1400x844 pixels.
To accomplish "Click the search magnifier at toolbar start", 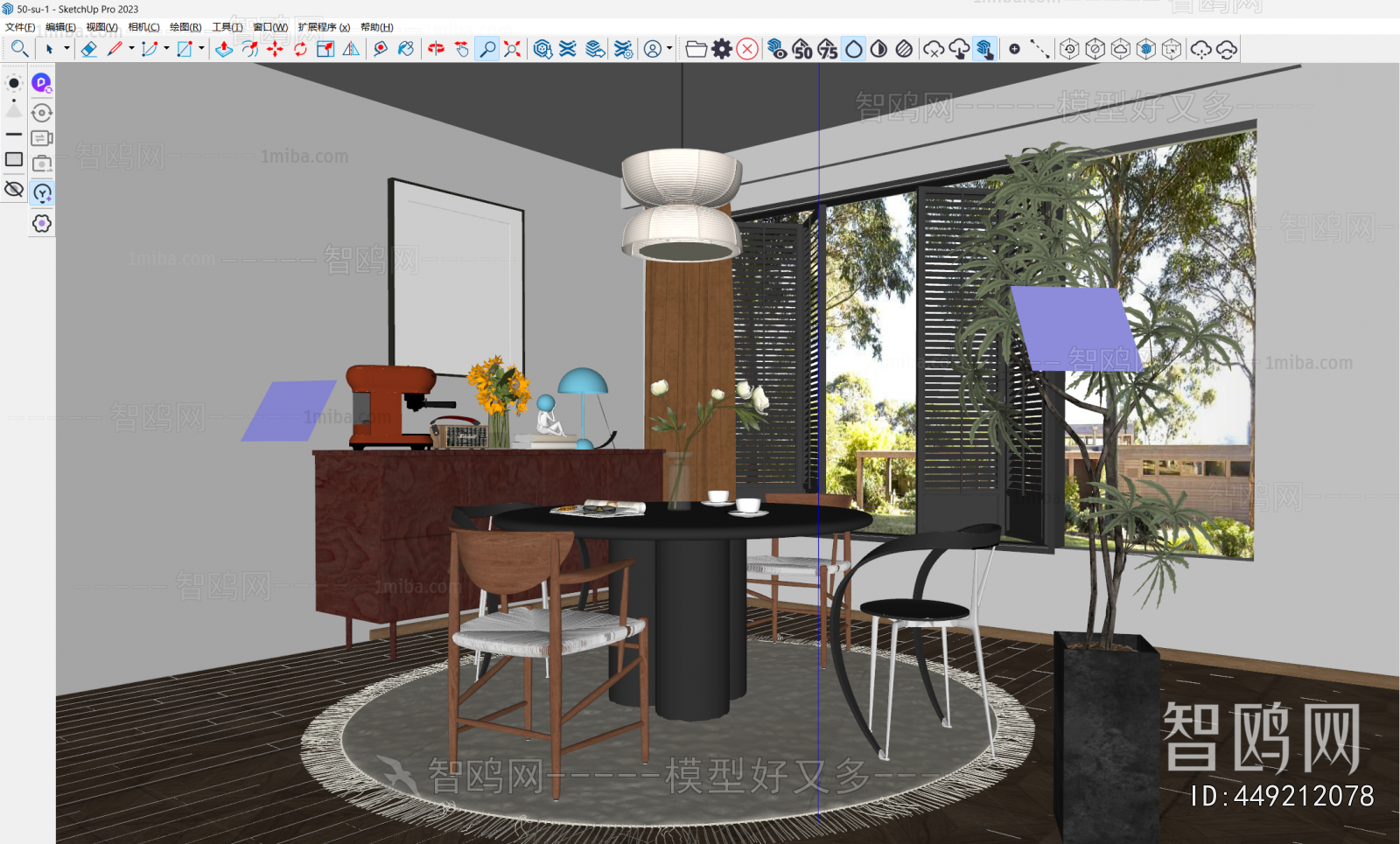I will [x=19, y=49].
